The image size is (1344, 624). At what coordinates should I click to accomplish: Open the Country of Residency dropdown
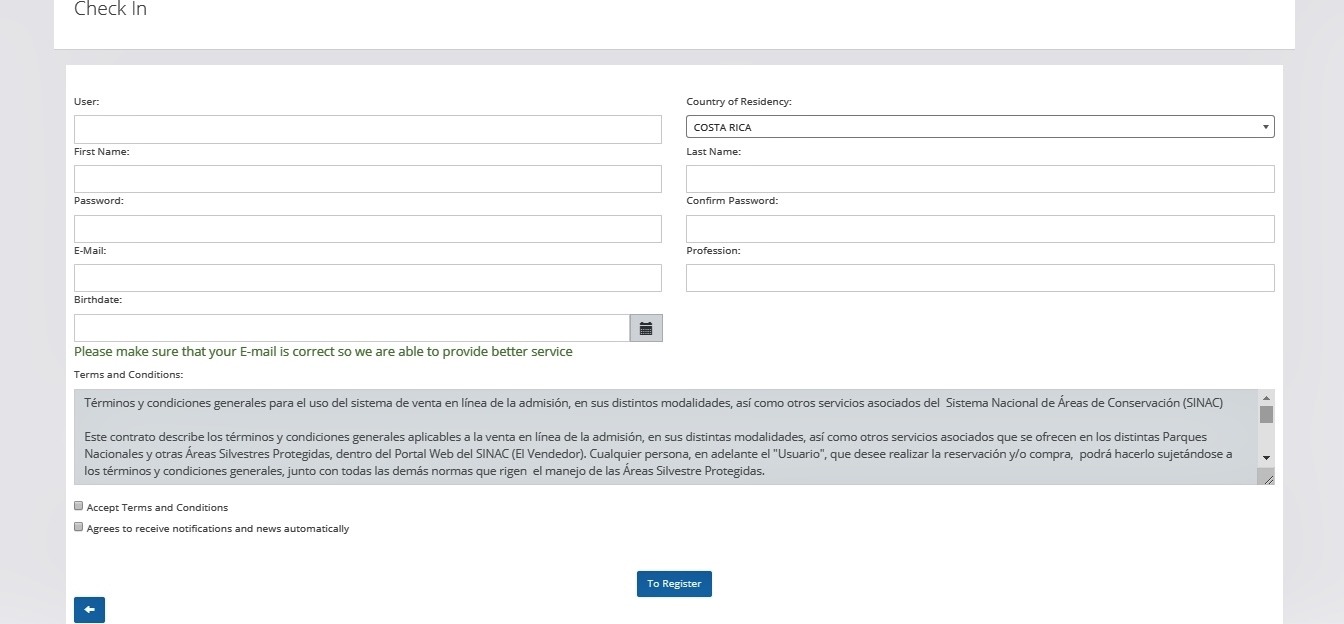980,127
